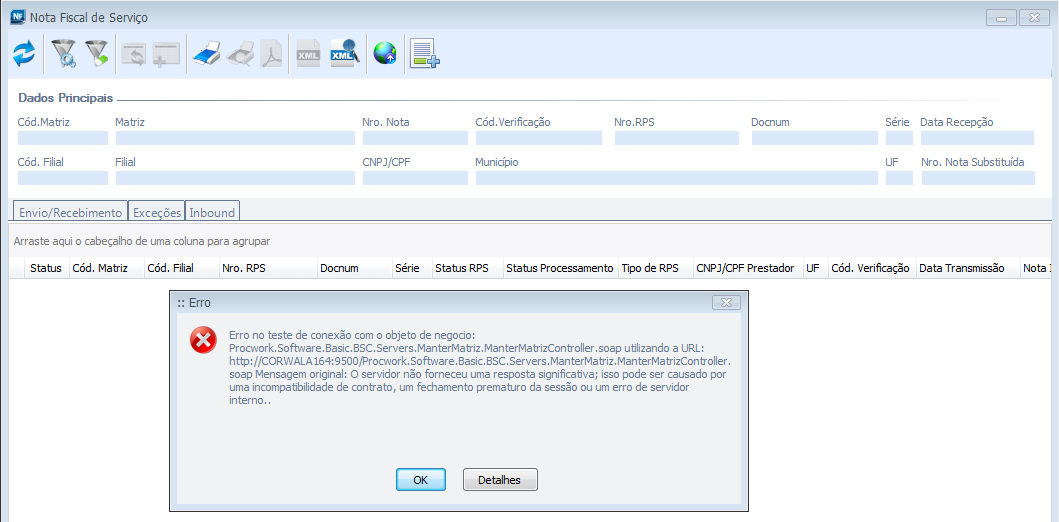The width and height of the screenshot is (1059, 522).
Task: Minimize the Nota Fiscal de Serviço window
Action: [1001, 18]
